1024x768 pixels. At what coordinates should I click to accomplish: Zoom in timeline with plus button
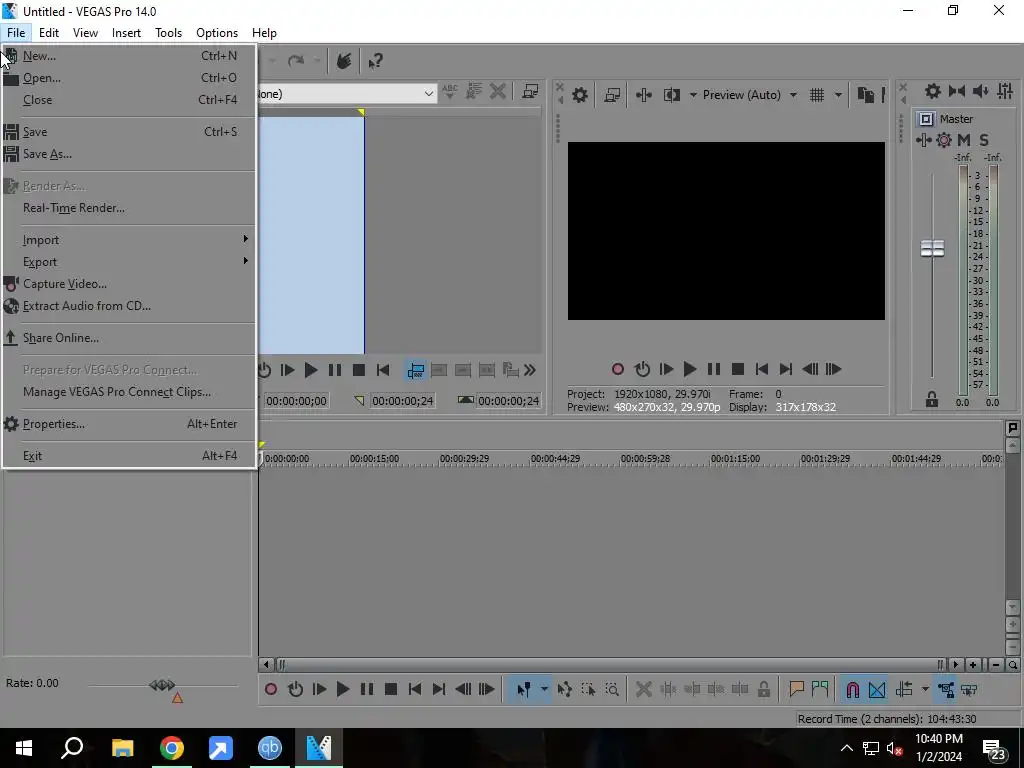pyautogui.click(x=973, y=665)
